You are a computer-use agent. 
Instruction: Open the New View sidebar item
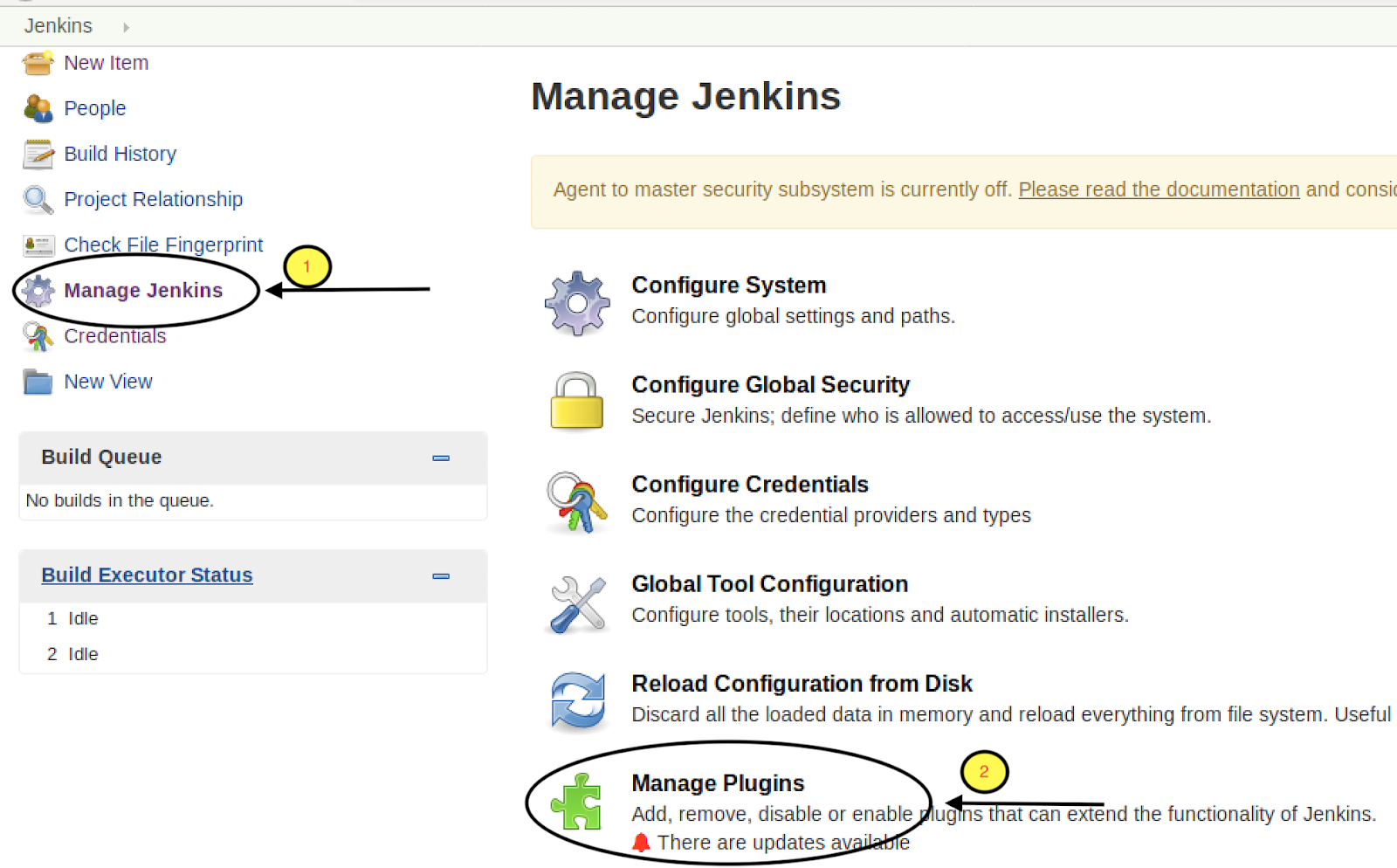(x=108, y=382)
